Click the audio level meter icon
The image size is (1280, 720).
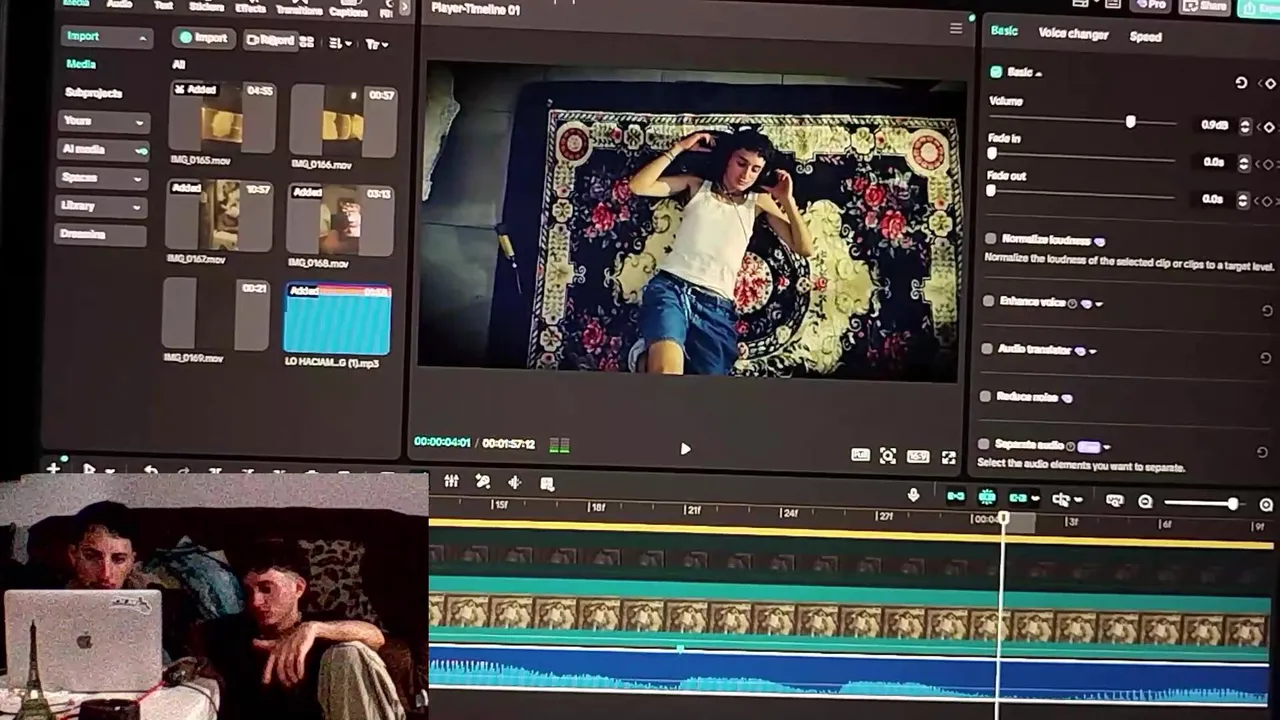(559, 445)
